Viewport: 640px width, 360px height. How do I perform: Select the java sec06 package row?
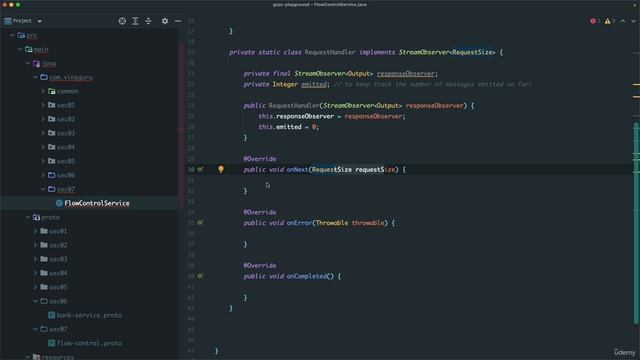[89, 175]
